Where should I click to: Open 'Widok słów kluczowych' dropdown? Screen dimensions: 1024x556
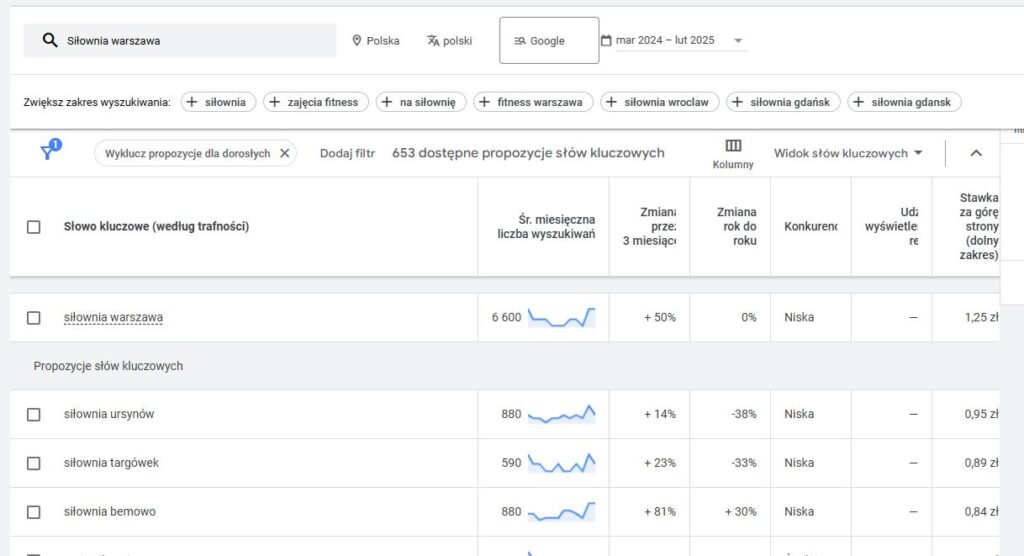click(847, 153)
